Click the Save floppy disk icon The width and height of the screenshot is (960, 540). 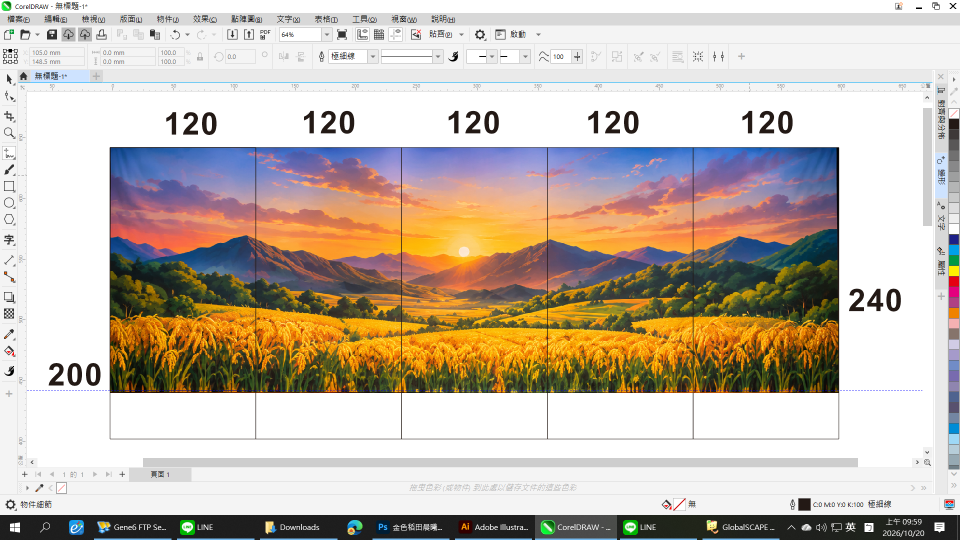51,34
